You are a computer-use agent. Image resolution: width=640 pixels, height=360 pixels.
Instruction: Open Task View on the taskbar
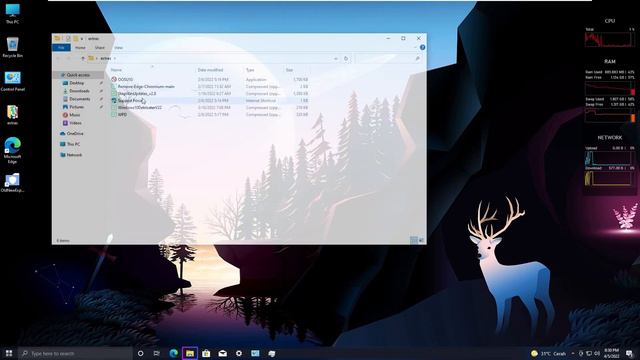click(x=157, y=353)
